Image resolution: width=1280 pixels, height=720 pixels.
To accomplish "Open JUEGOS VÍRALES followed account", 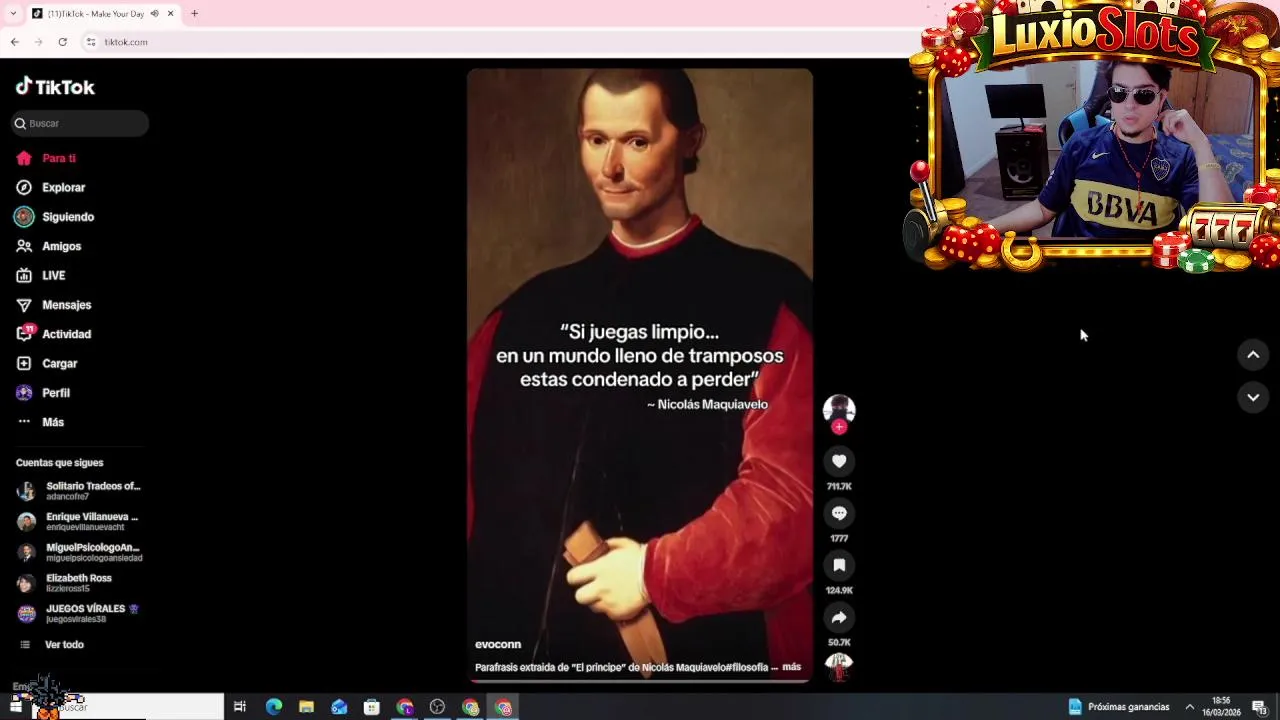I will (78, 613).
